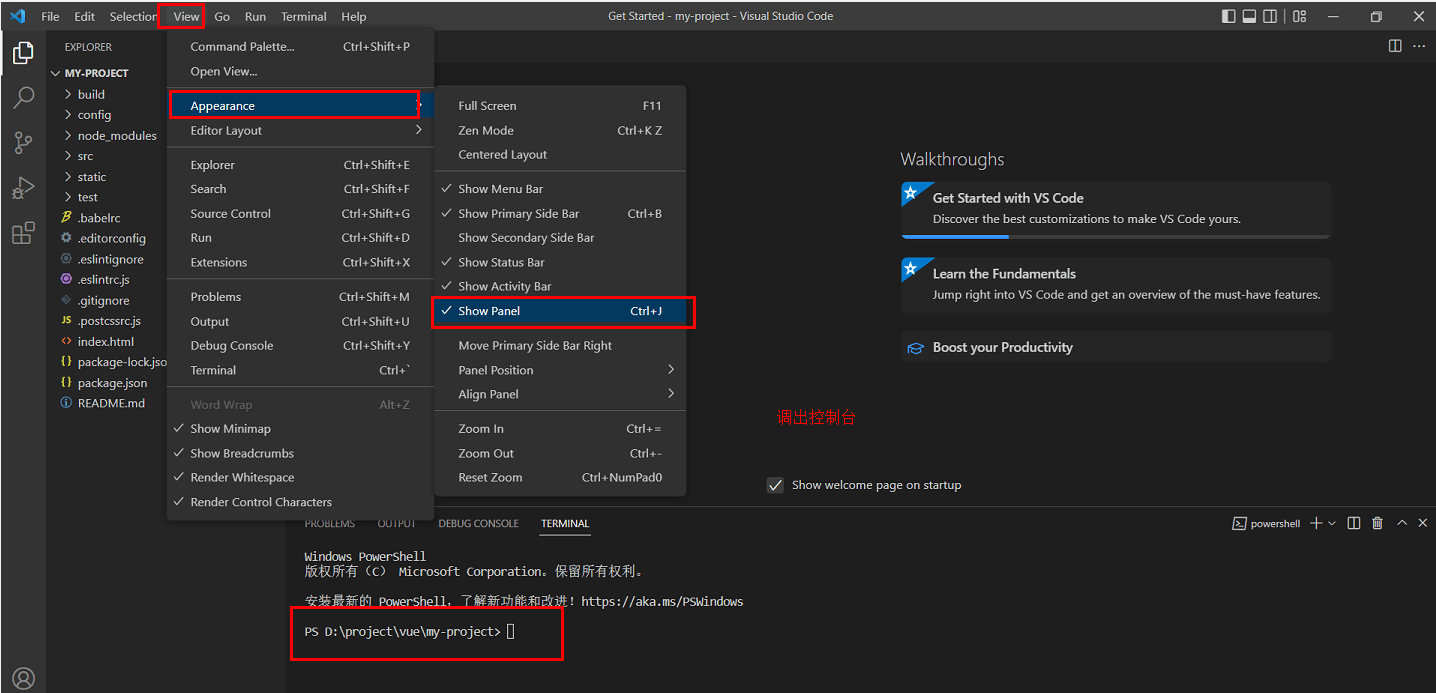Toggle Show Status Bar option
Image resolution: width=1436 pixels, height=693 pixels.
click(x=560, y=262)
